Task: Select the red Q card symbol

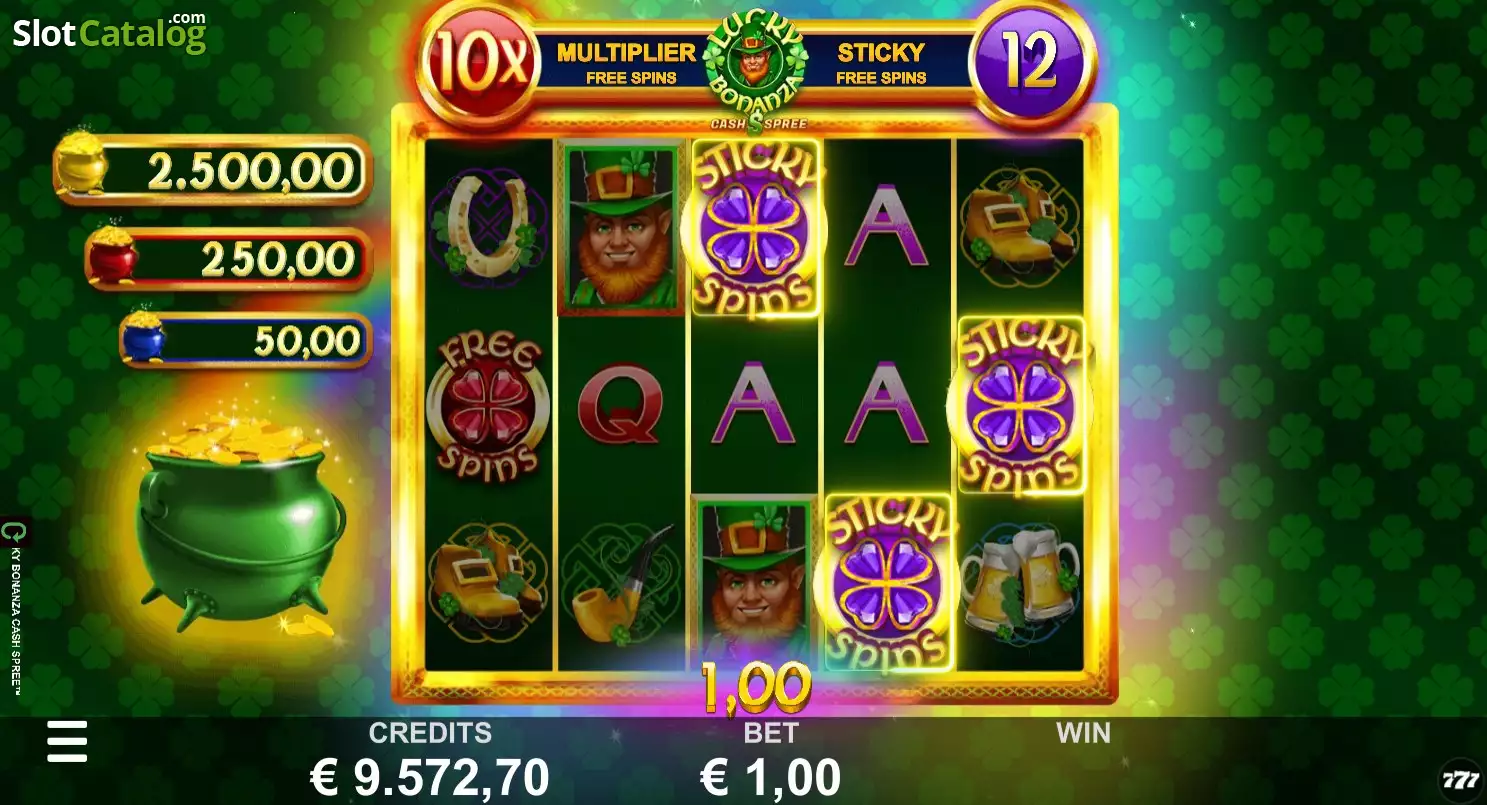Action: (x=620, y=403)
